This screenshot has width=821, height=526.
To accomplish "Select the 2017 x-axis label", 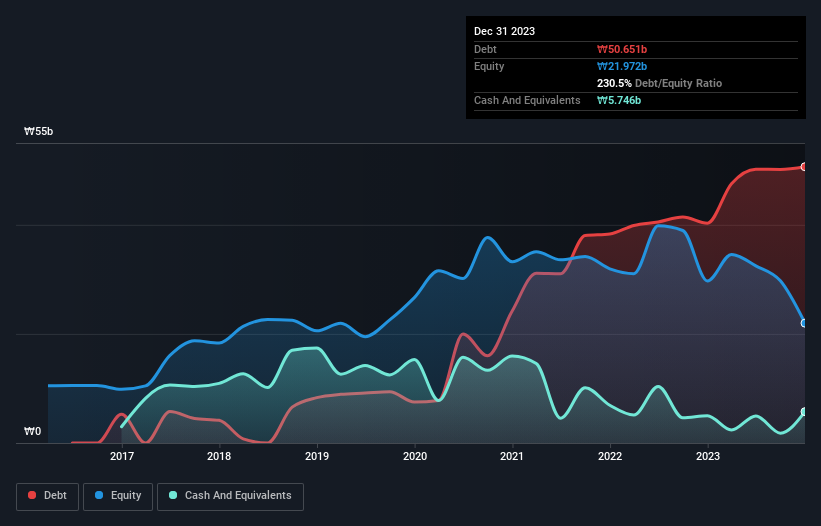I will (x=121, y=456).
